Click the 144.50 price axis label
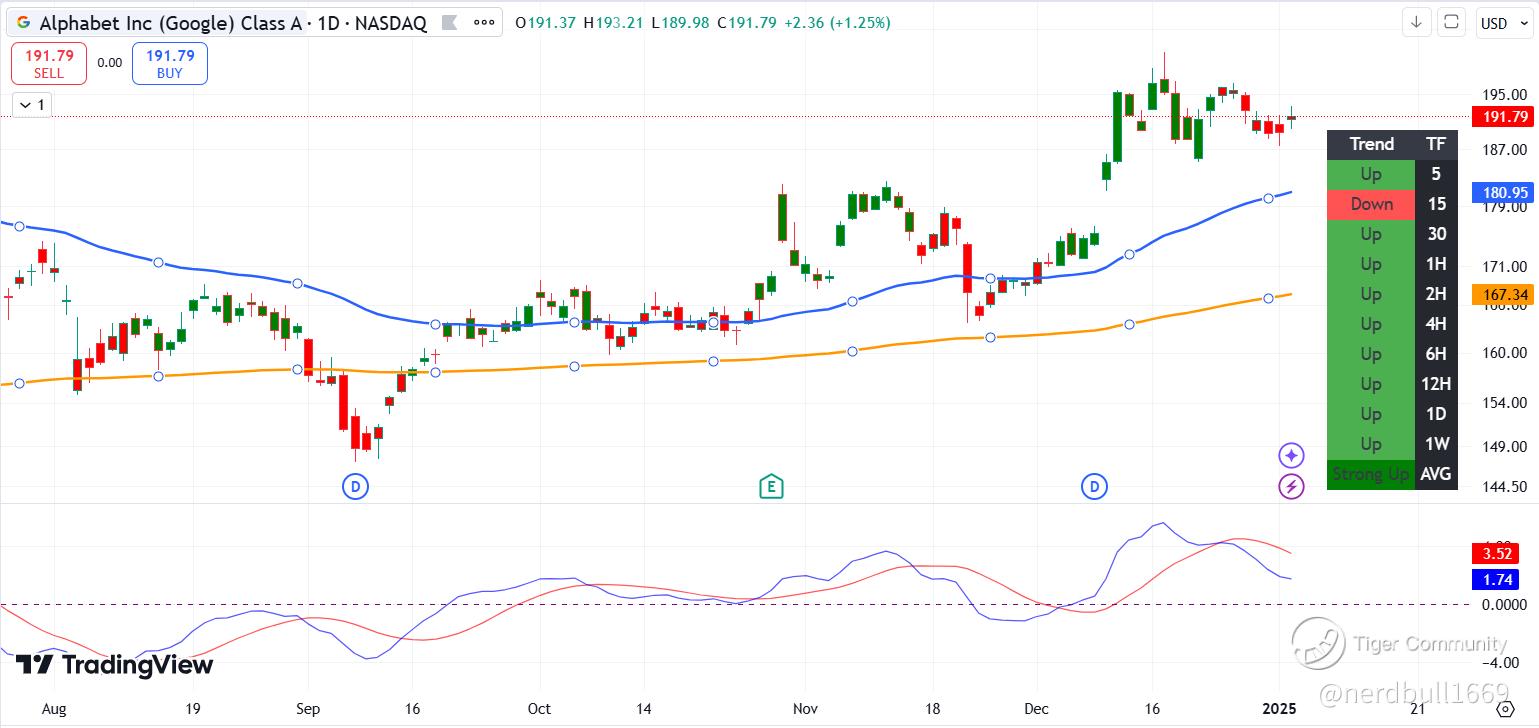 click(x=1505, y=487)
